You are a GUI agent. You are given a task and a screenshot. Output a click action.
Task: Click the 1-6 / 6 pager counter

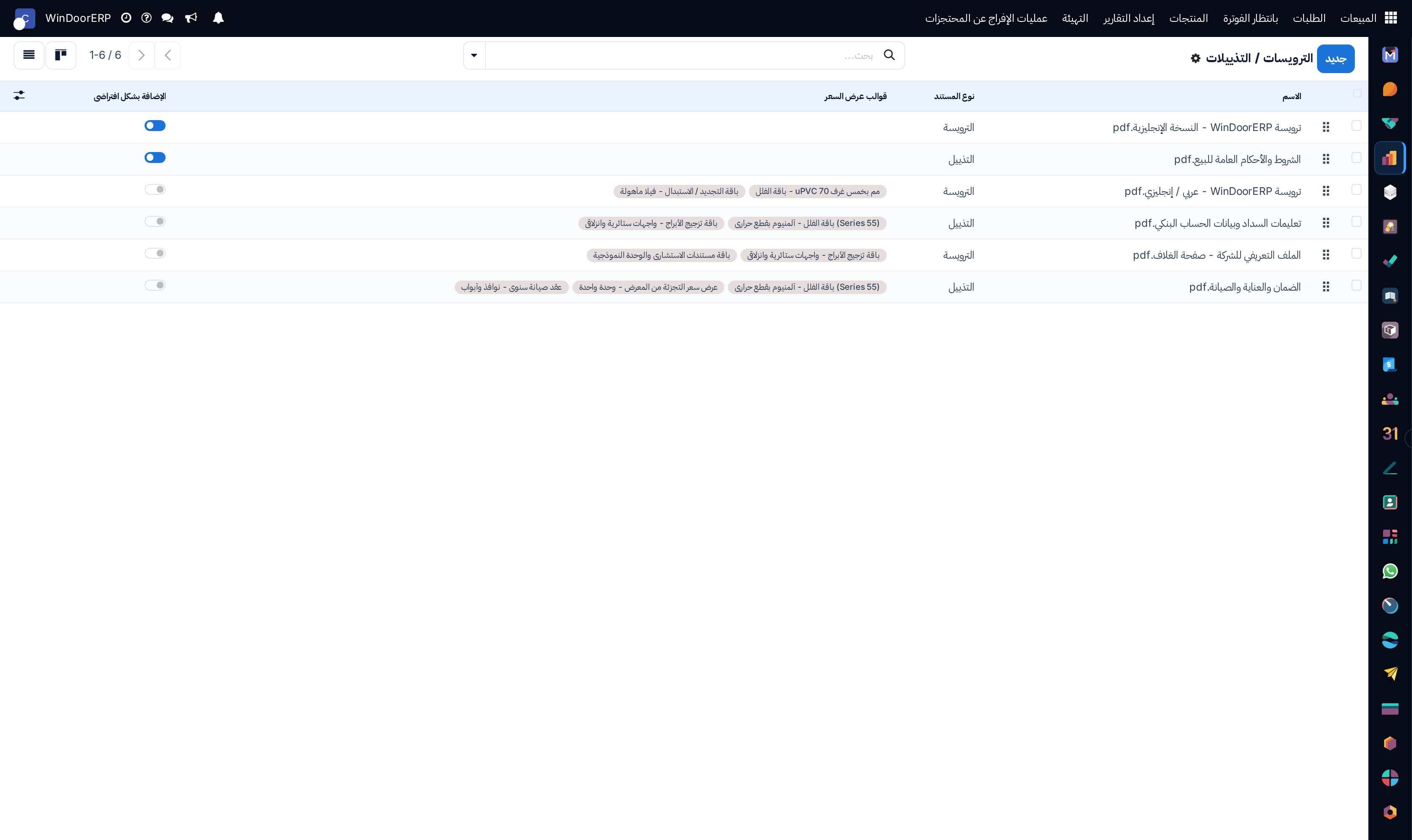105,55
